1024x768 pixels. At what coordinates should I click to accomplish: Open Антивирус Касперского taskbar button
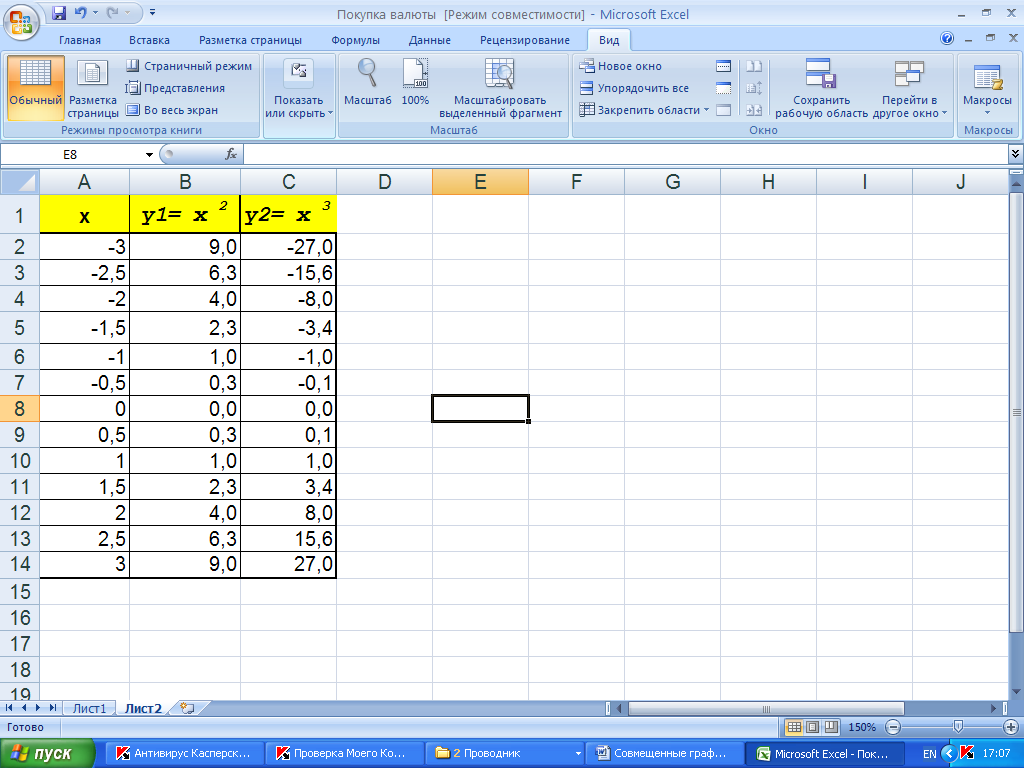coord(185,754)
